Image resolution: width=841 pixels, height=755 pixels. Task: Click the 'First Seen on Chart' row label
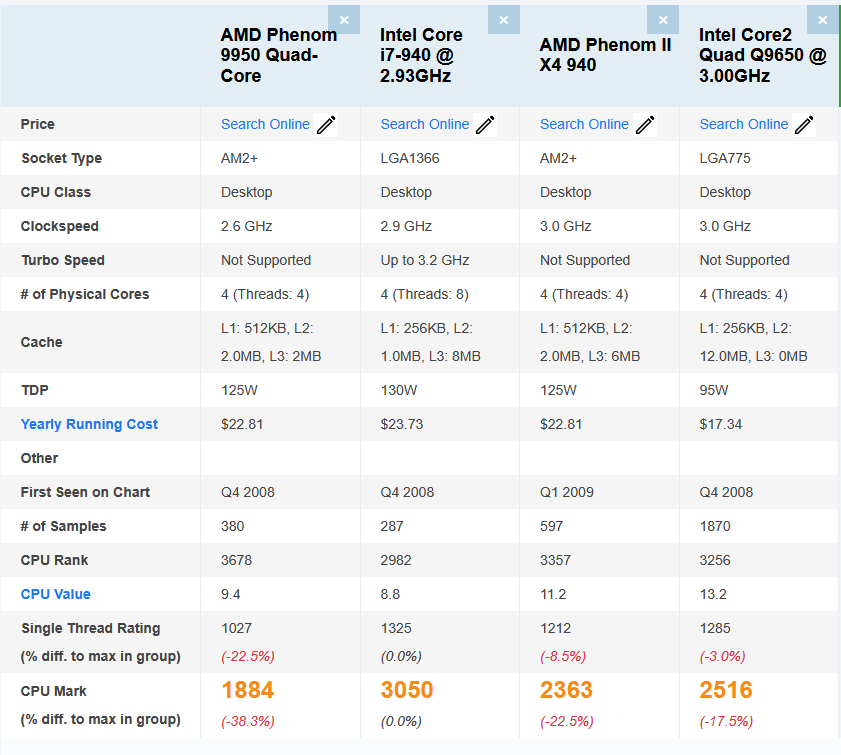85,492
